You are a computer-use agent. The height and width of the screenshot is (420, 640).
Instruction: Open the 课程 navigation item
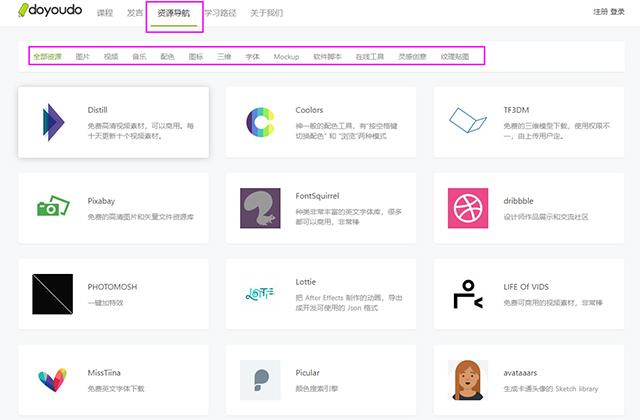(x=105, y=13)
